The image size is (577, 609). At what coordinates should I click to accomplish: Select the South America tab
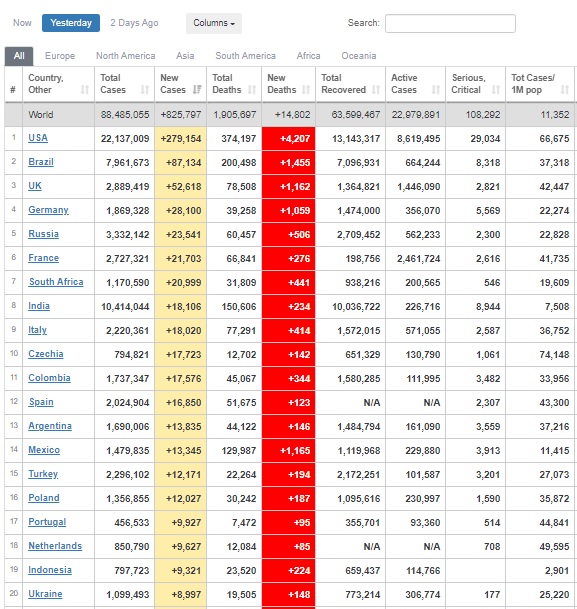pos(245,56)
